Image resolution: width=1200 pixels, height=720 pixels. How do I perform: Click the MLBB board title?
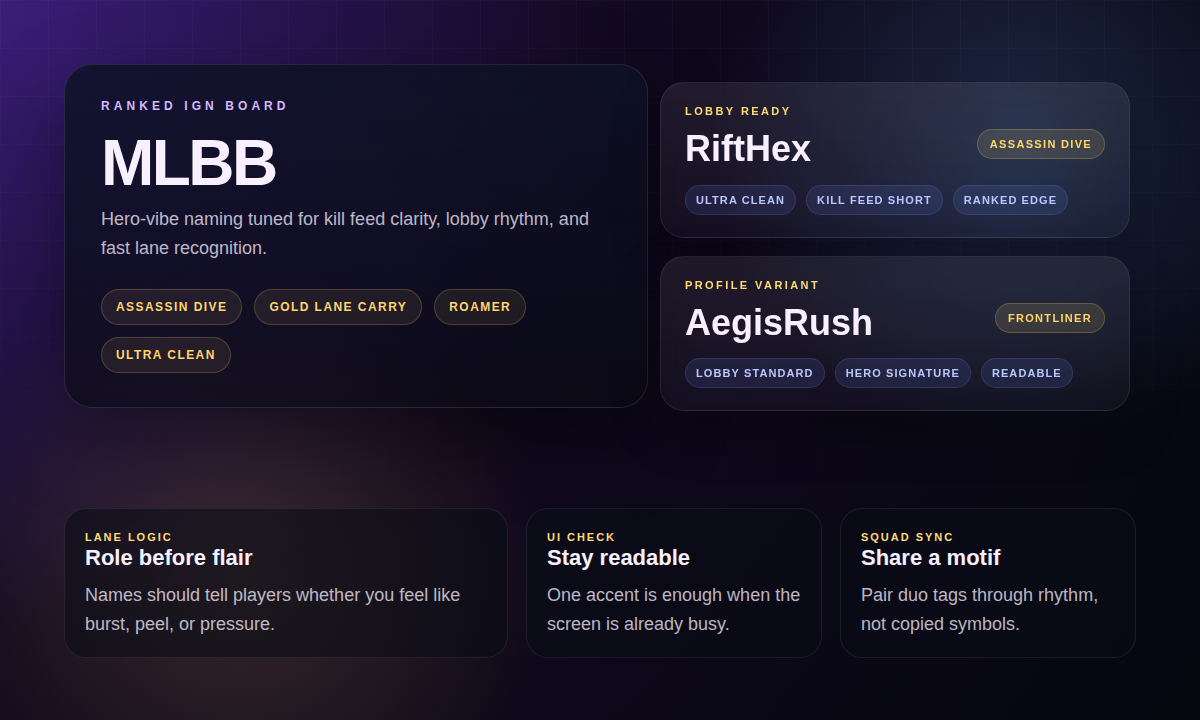point(188,164)
